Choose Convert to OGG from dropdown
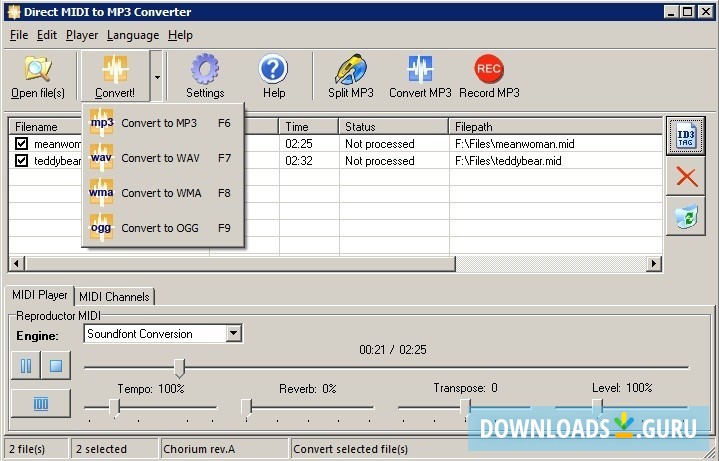719x461 pixels. [163, 228]
